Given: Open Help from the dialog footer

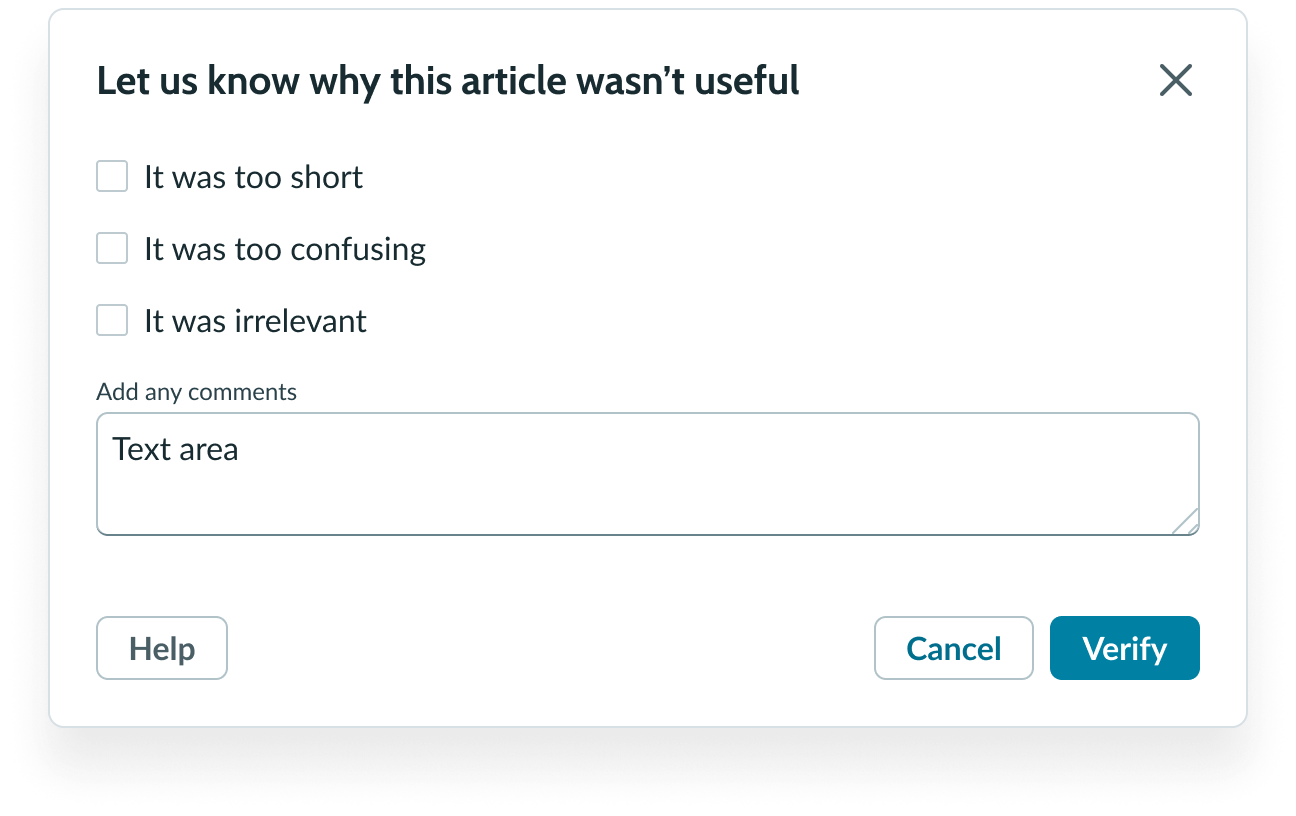Looking at the screenshot, I should [x=162, y=648].
